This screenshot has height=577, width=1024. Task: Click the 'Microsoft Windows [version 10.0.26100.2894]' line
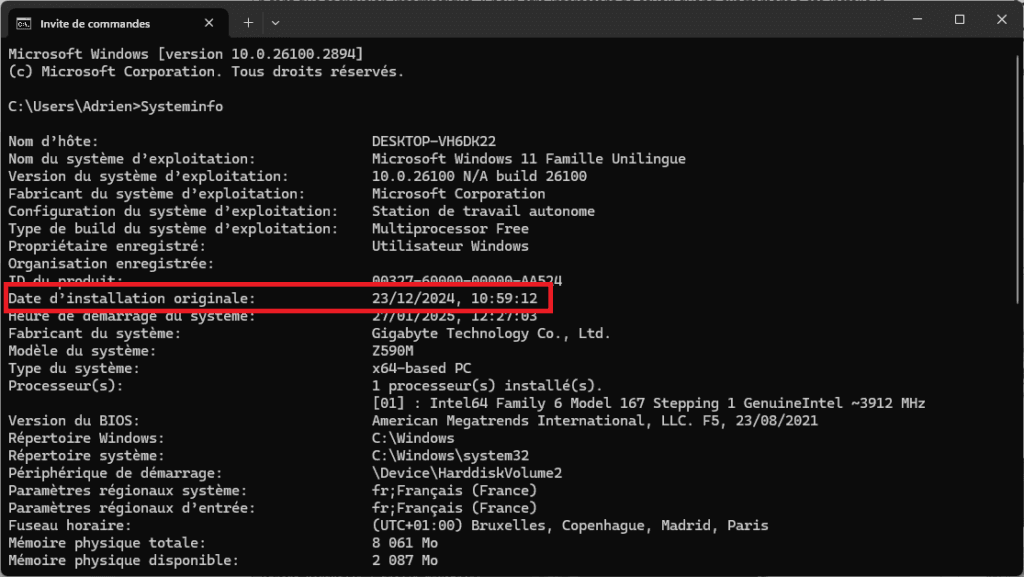[186, 54]
